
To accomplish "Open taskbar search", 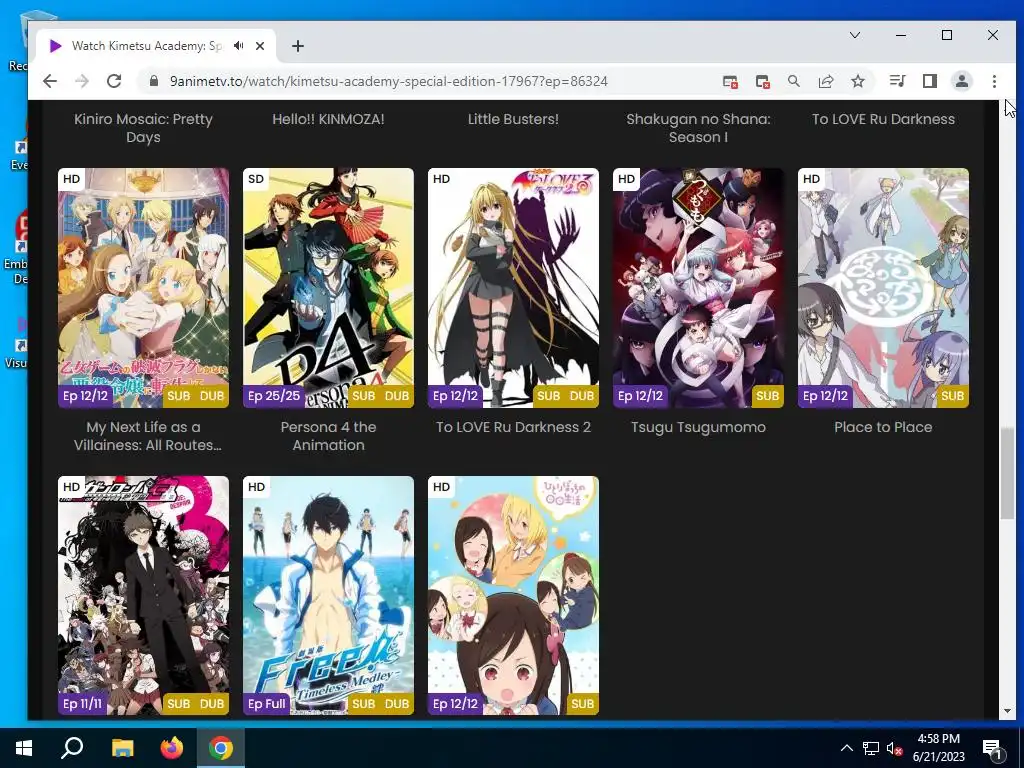I will point(72,748).
